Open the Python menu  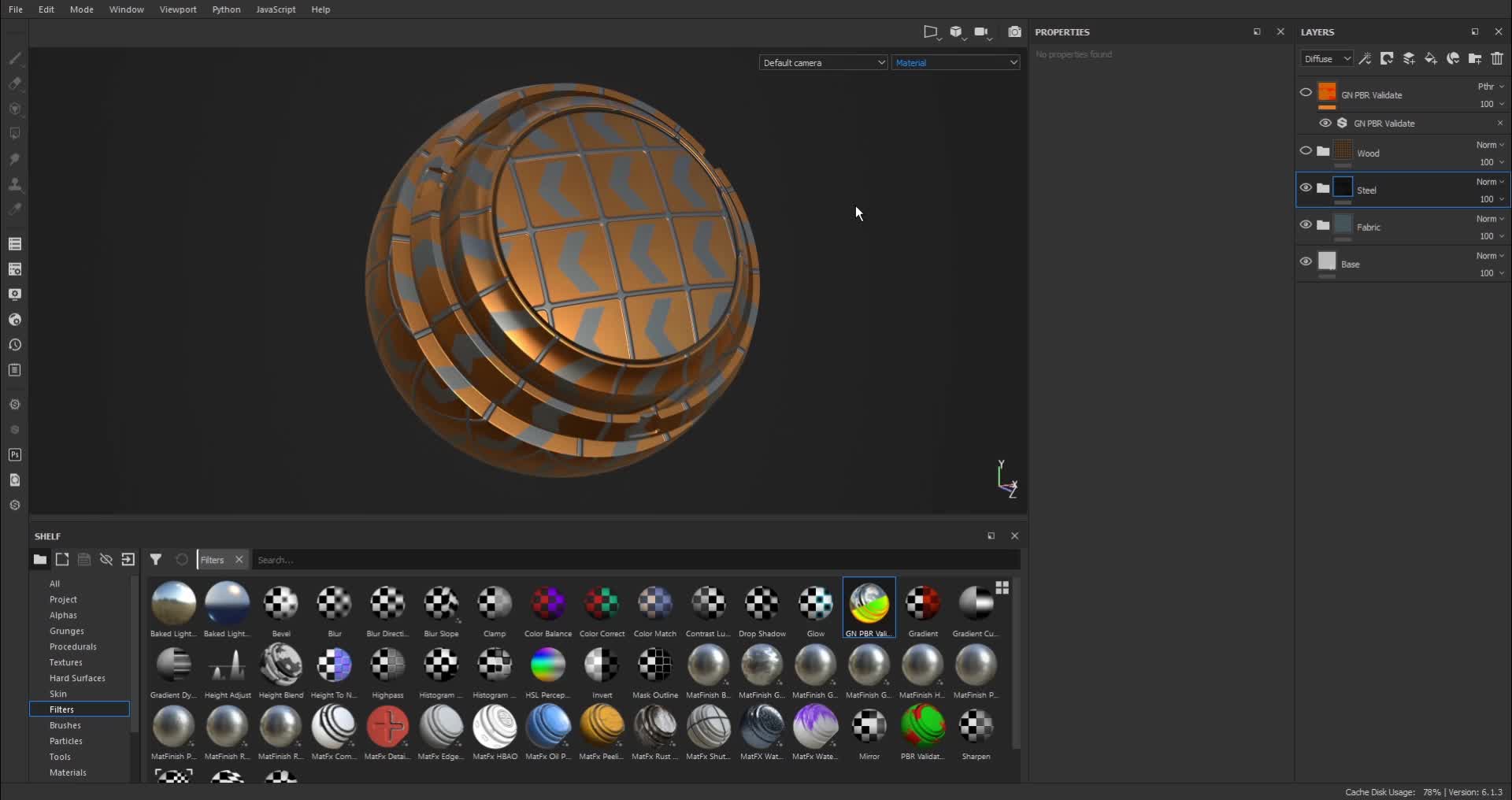click(226, 9)
